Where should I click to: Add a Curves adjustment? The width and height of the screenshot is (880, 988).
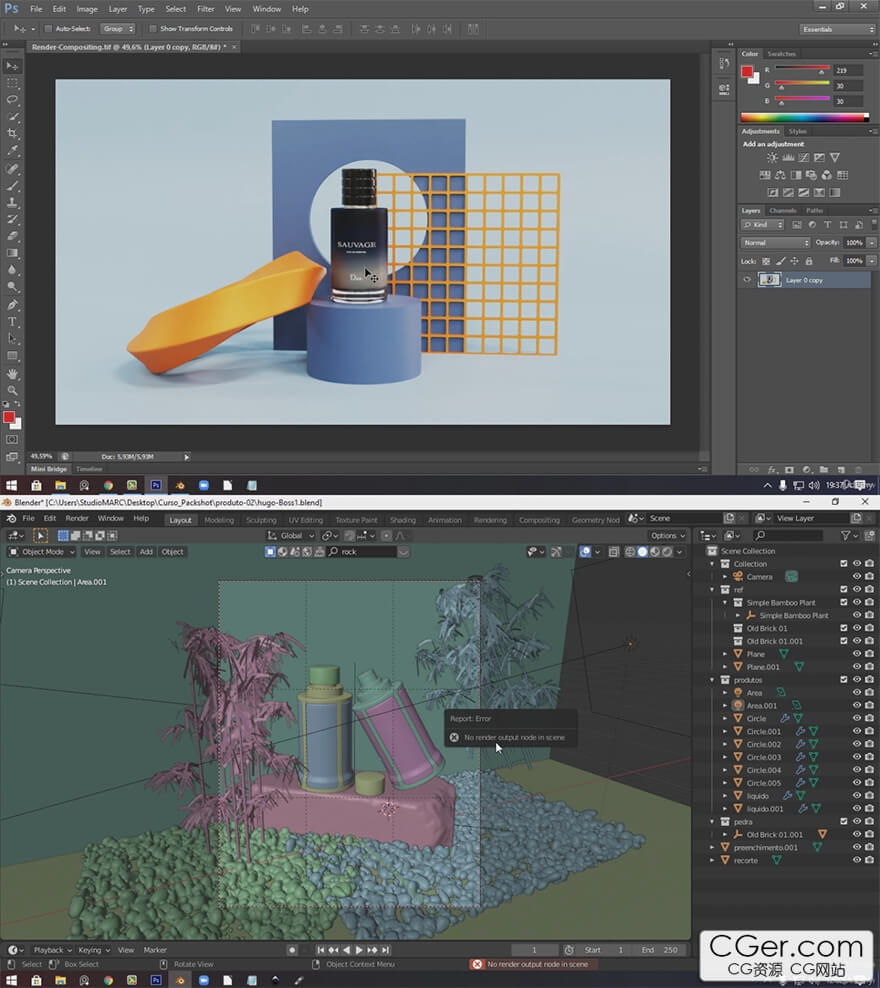804,158
